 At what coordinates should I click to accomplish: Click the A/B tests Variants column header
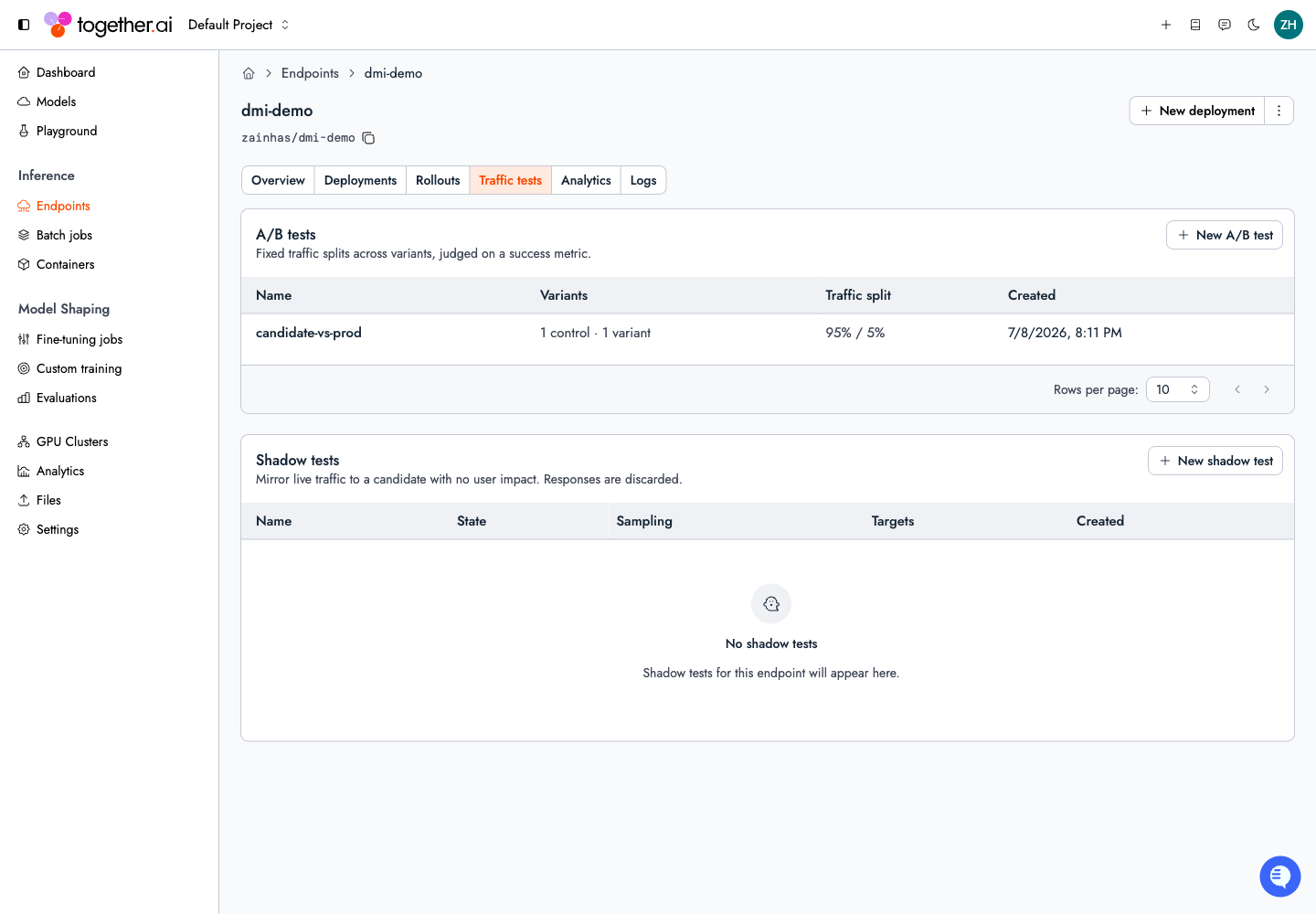[564, 295]
